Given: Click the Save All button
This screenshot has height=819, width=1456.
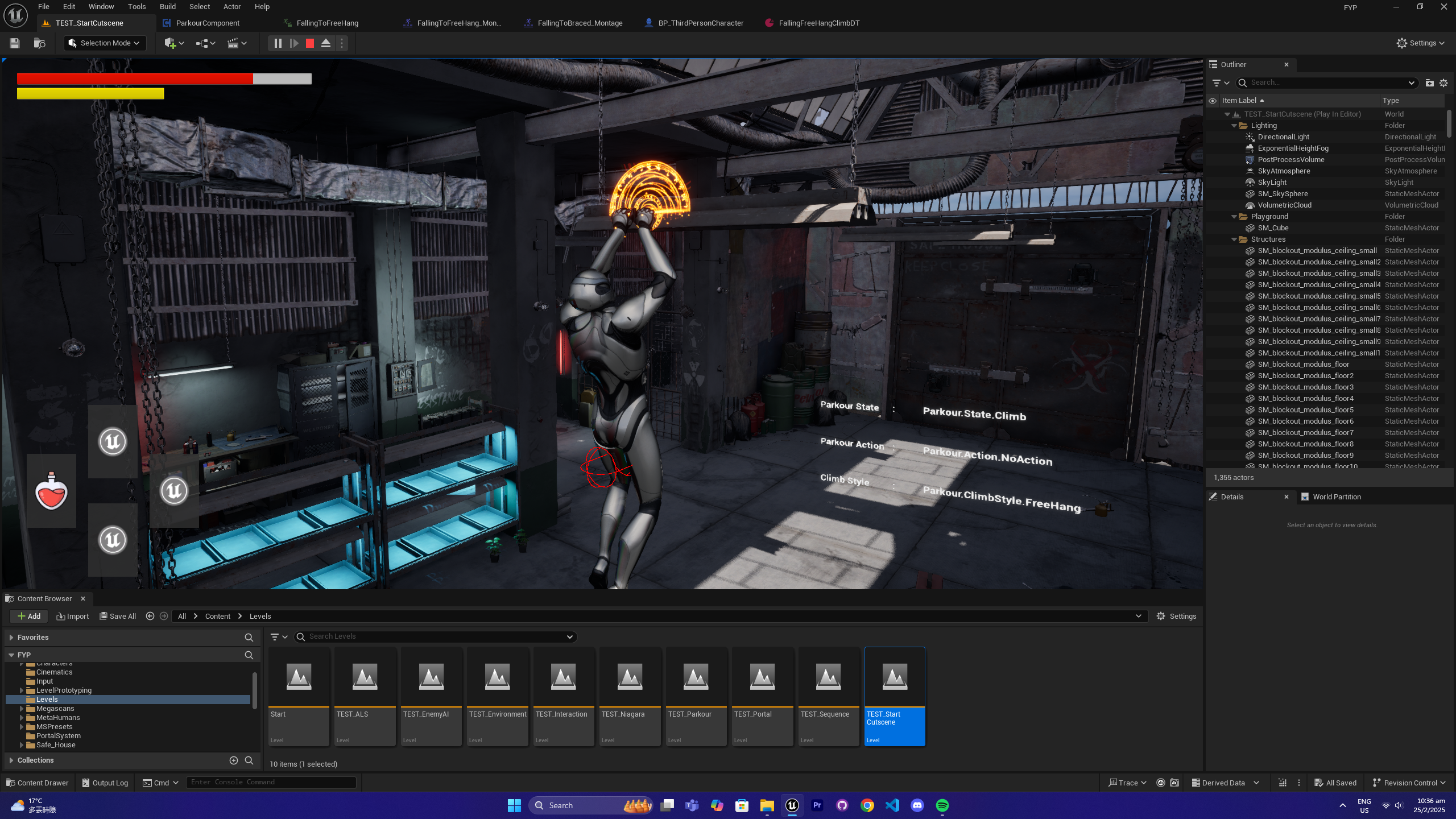Looking at the screenshot, I should coord(118,617).
